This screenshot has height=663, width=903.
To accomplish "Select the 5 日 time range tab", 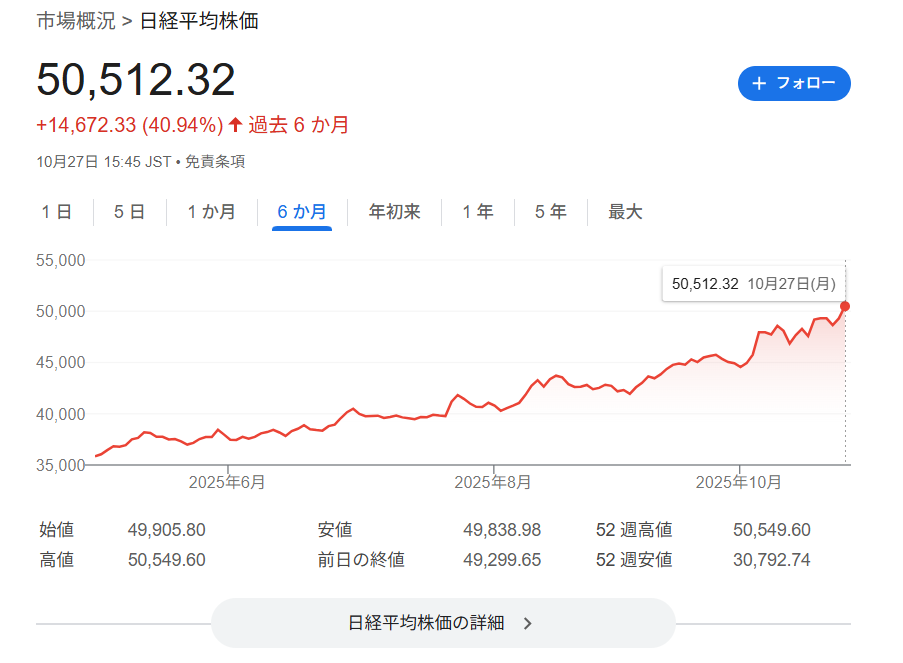I will click(129, 212).
